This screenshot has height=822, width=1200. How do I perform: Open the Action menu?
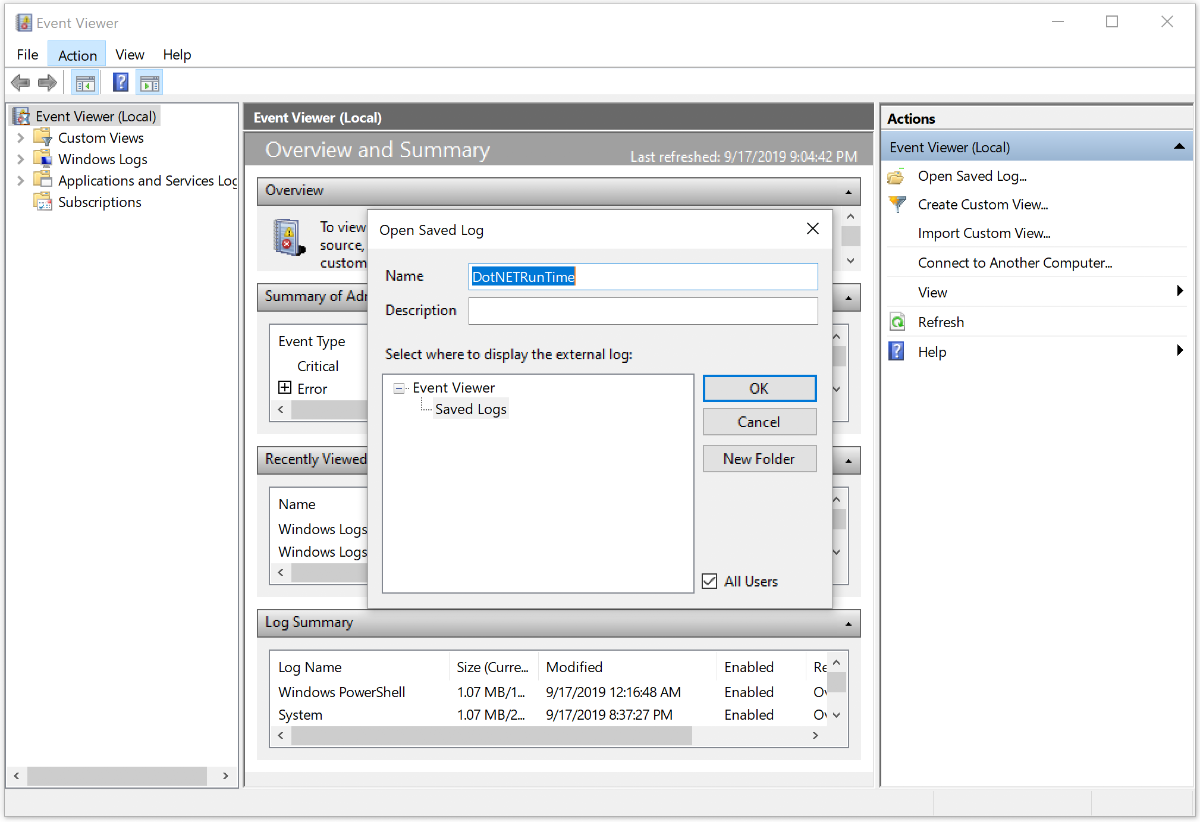(77, 54)
